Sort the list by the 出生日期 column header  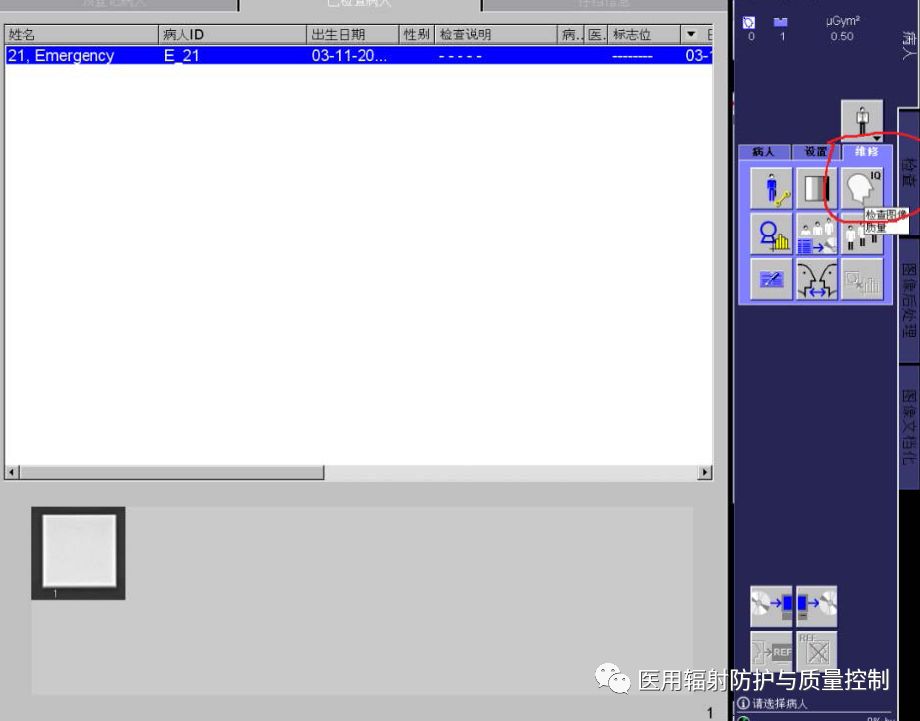point(353,35)
